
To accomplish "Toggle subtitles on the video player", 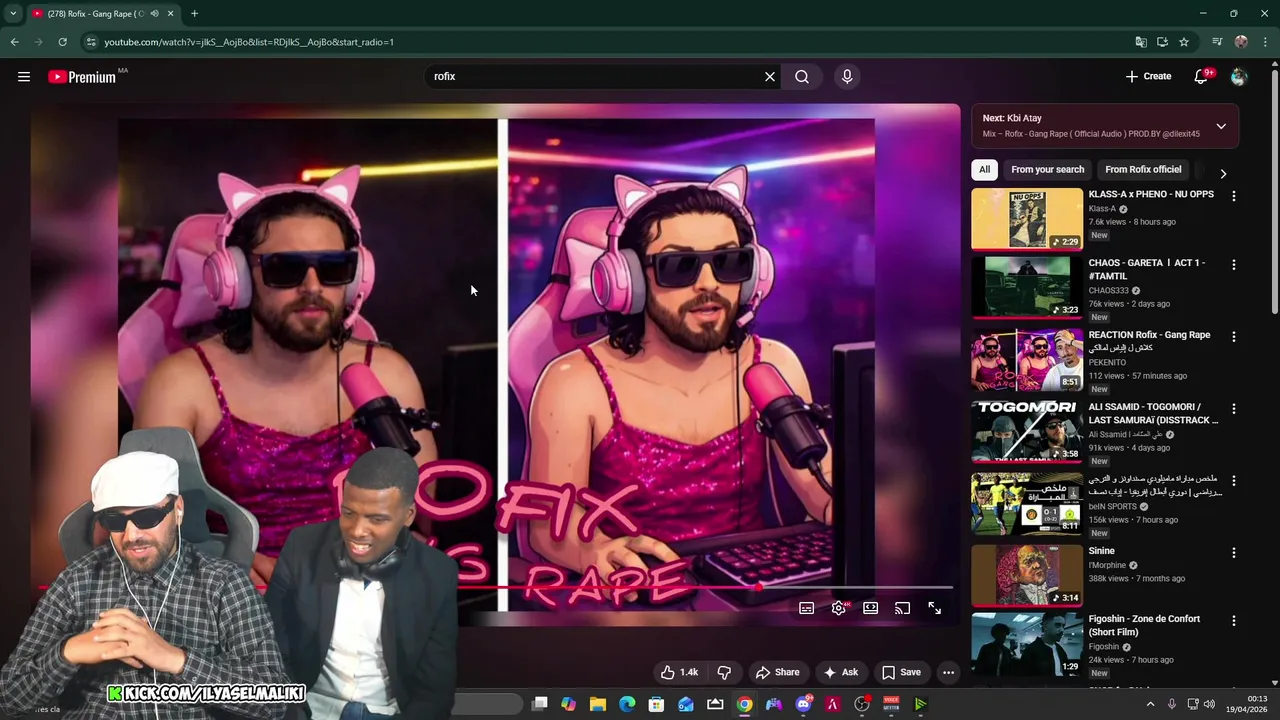I will tap(806, 608).
